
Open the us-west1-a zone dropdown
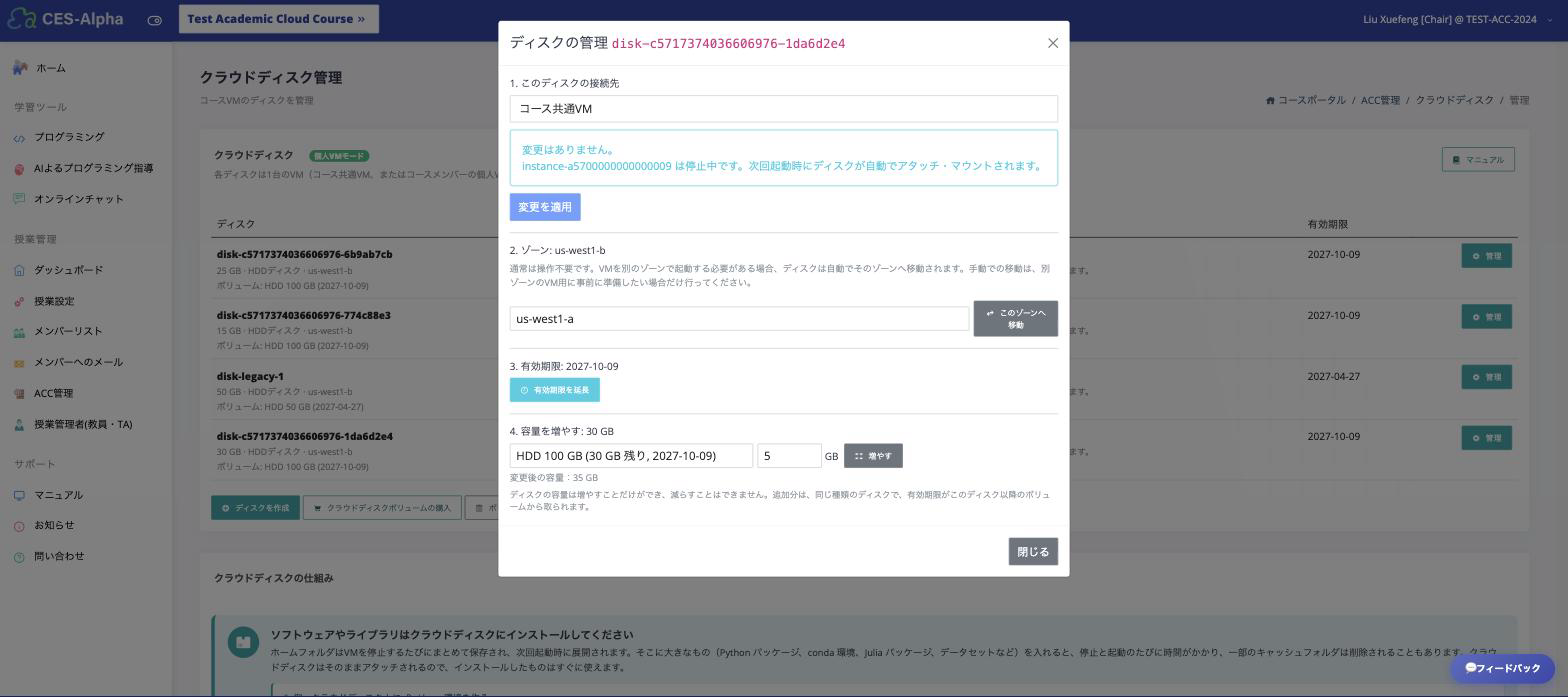click(739, 319)
